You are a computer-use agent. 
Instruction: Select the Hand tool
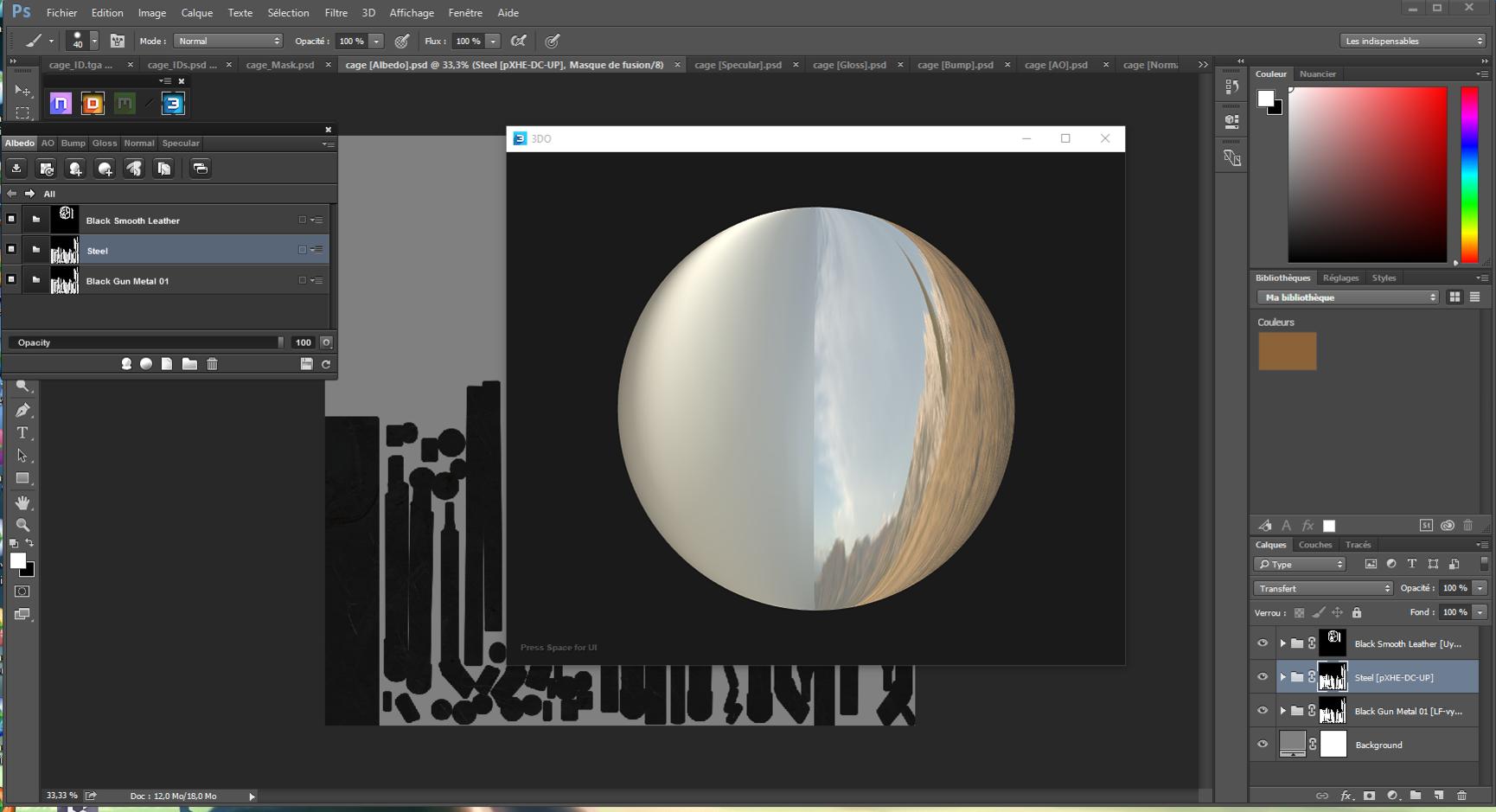click(x=22, y=502)
